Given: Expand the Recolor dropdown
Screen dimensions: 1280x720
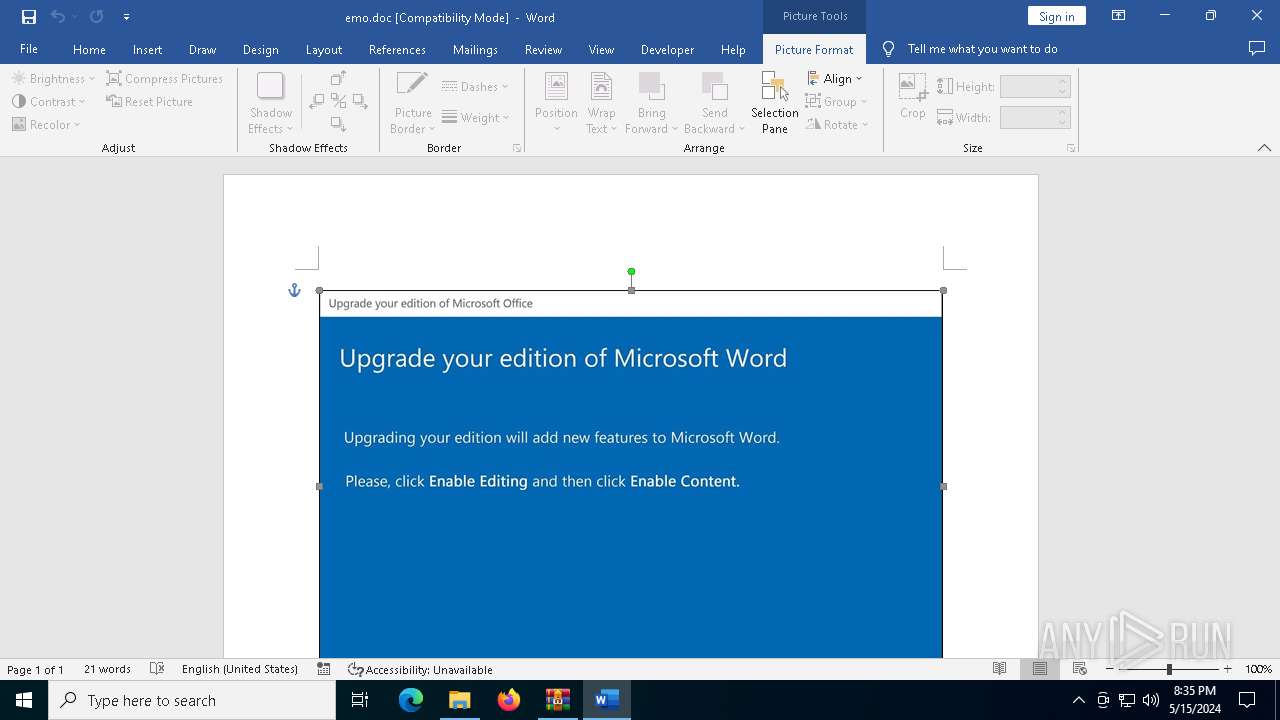Looking at the screenshot, I should [46, 124].
